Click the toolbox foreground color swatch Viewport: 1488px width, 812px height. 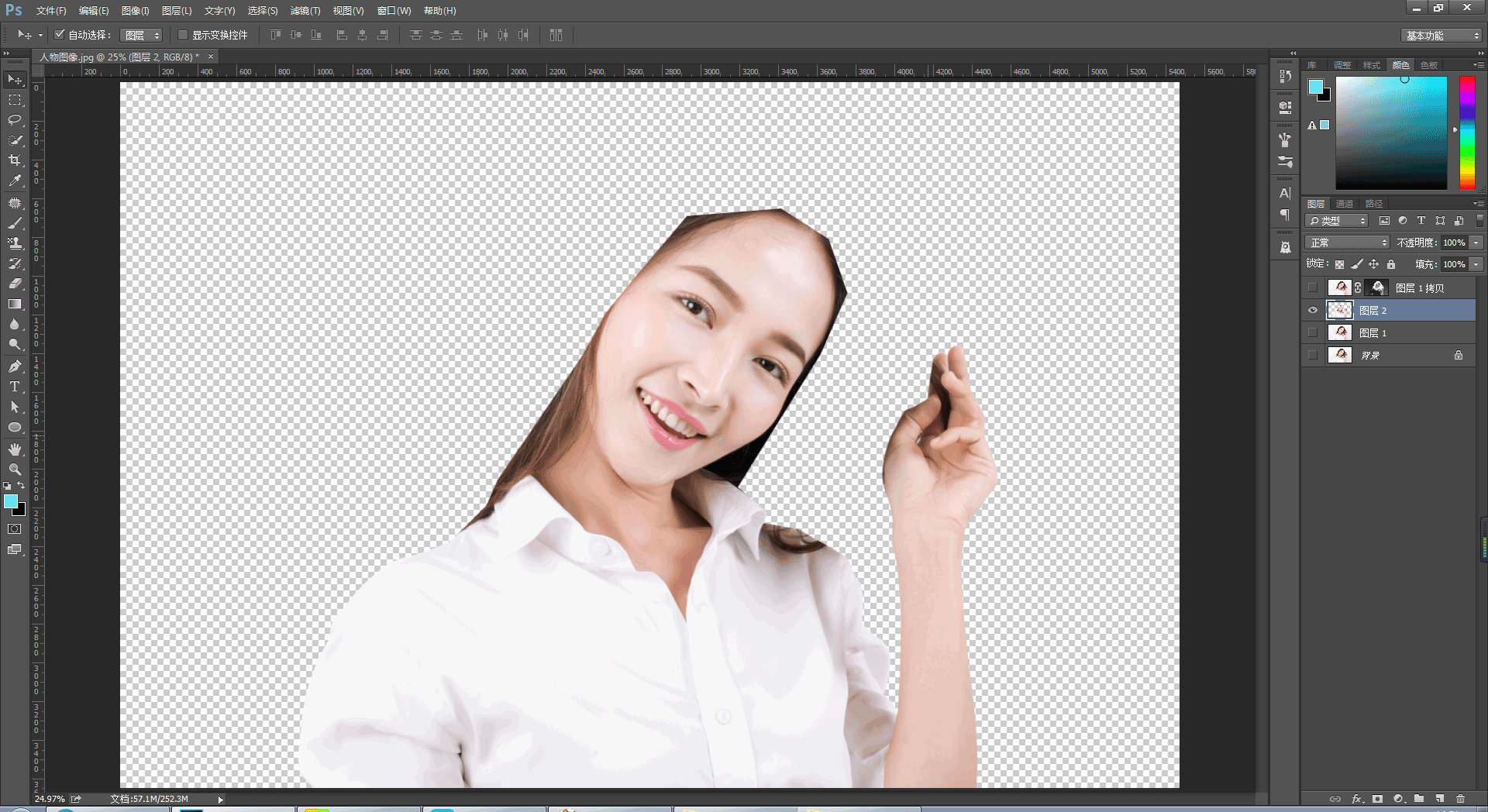click(x=11, y=502)
